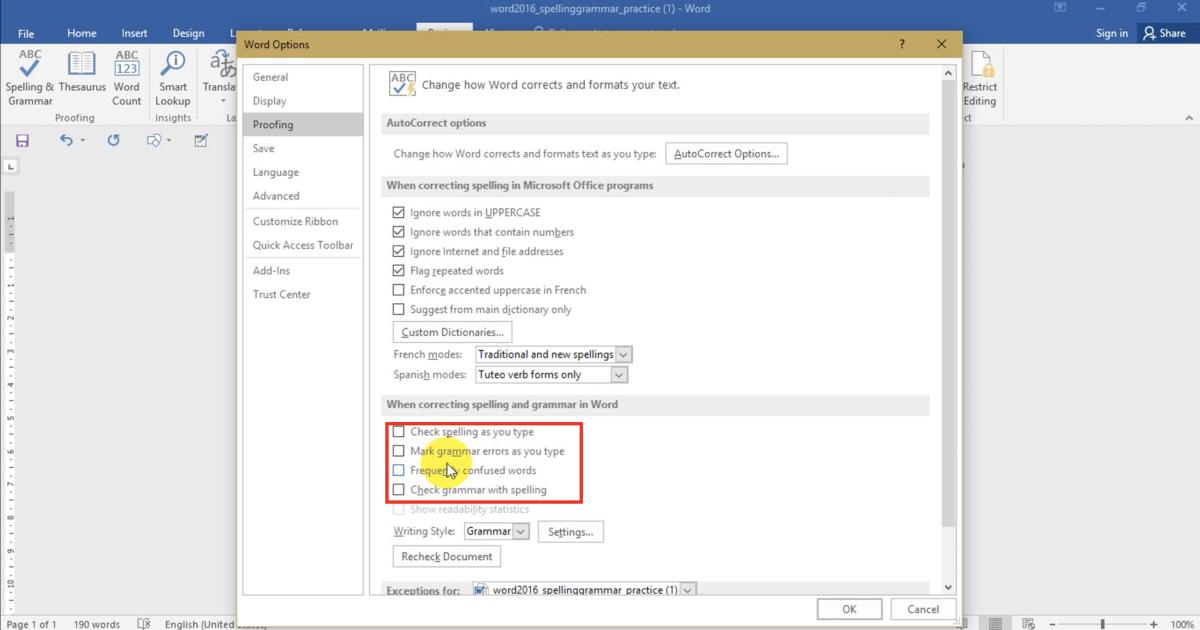Select the Language options category

303,172
